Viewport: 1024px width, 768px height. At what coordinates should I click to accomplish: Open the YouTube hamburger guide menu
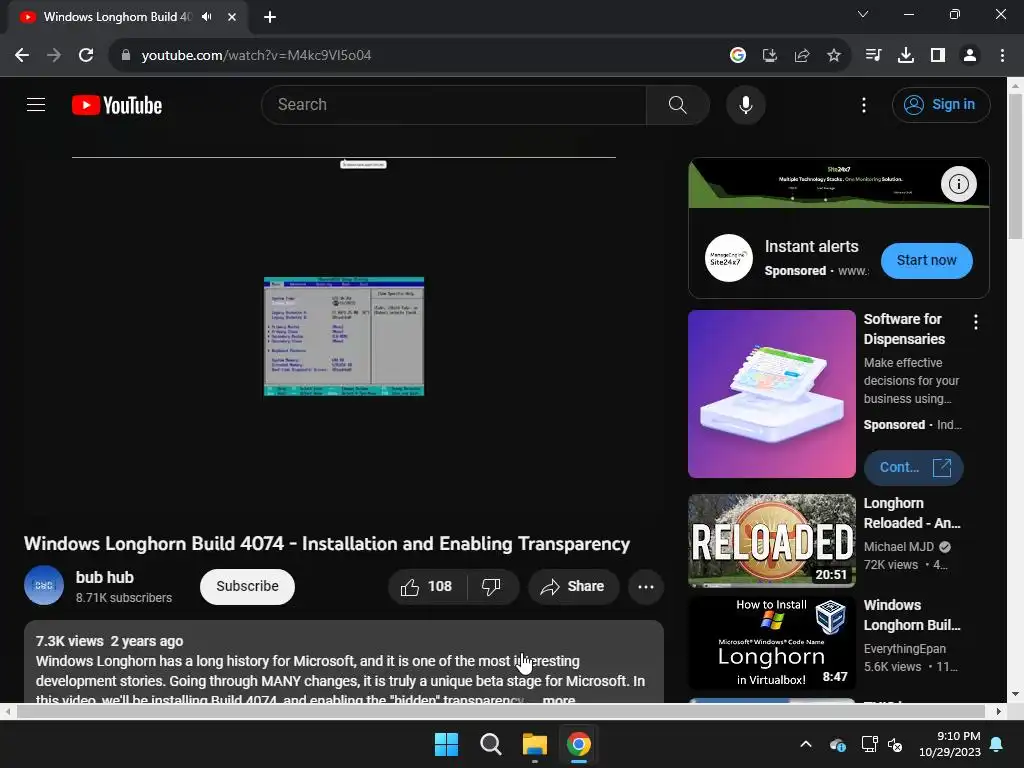36,104
